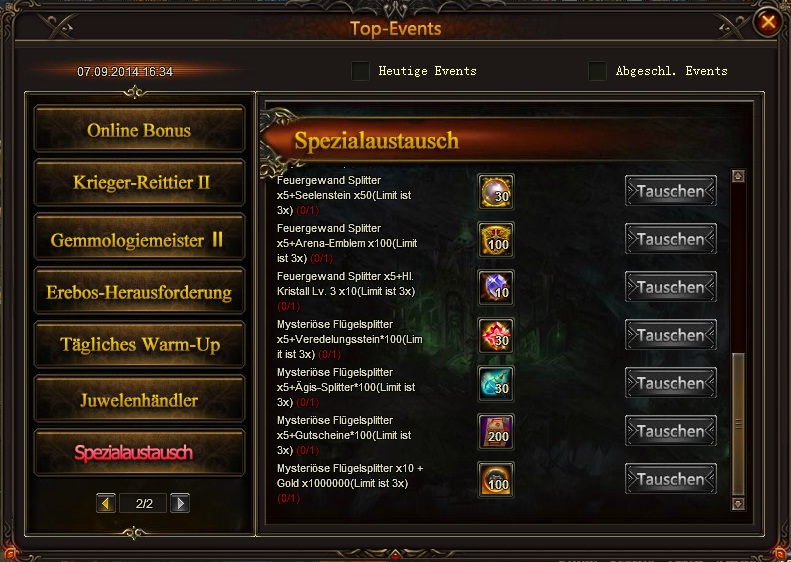This screenshot has width=791, height=562.
Task: Select the red Veredelungsstein reward icon
Action: coord(496,335)
